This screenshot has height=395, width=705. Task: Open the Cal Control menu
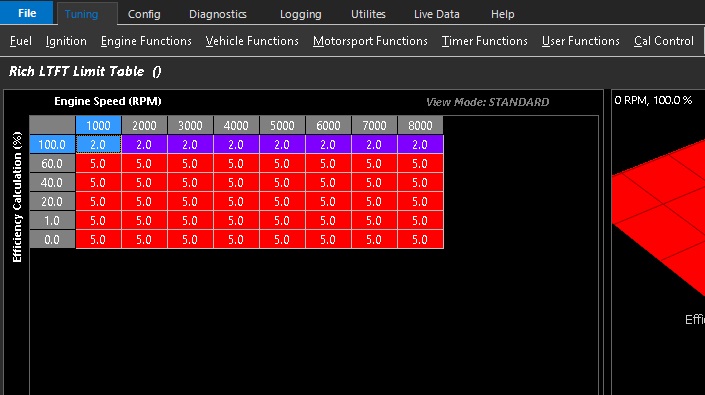[x=664, y=41]
